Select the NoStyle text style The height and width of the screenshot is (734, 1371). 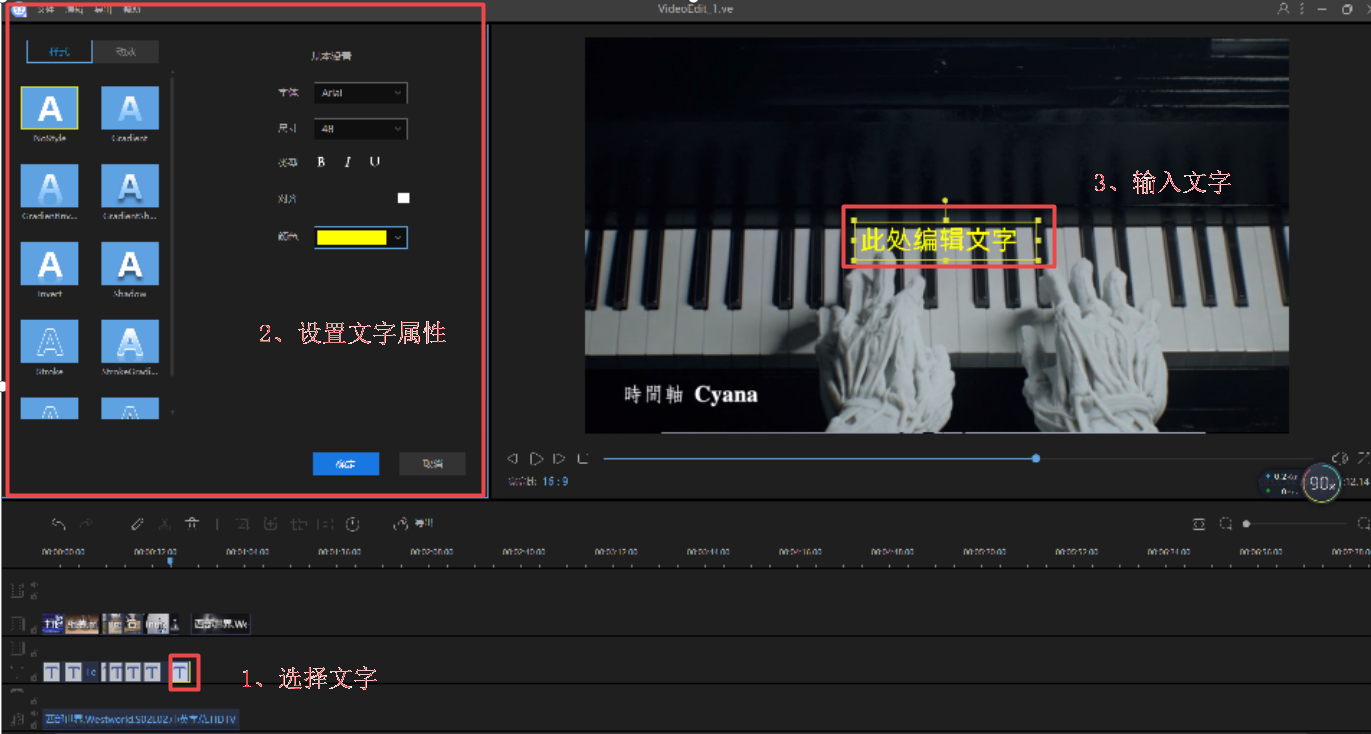coord(49,108)
